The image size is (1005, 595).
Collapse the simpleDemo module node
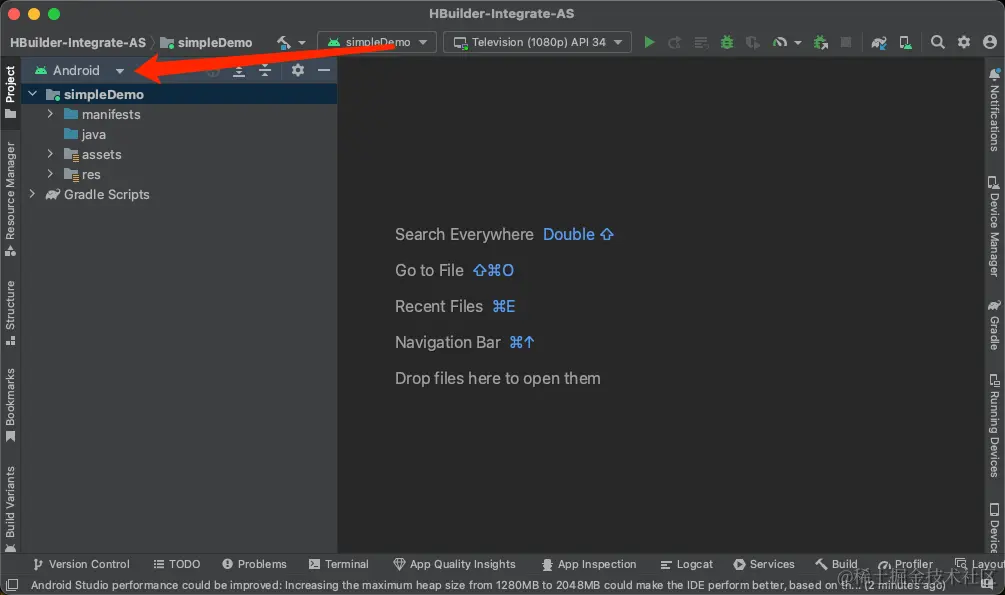33,94
